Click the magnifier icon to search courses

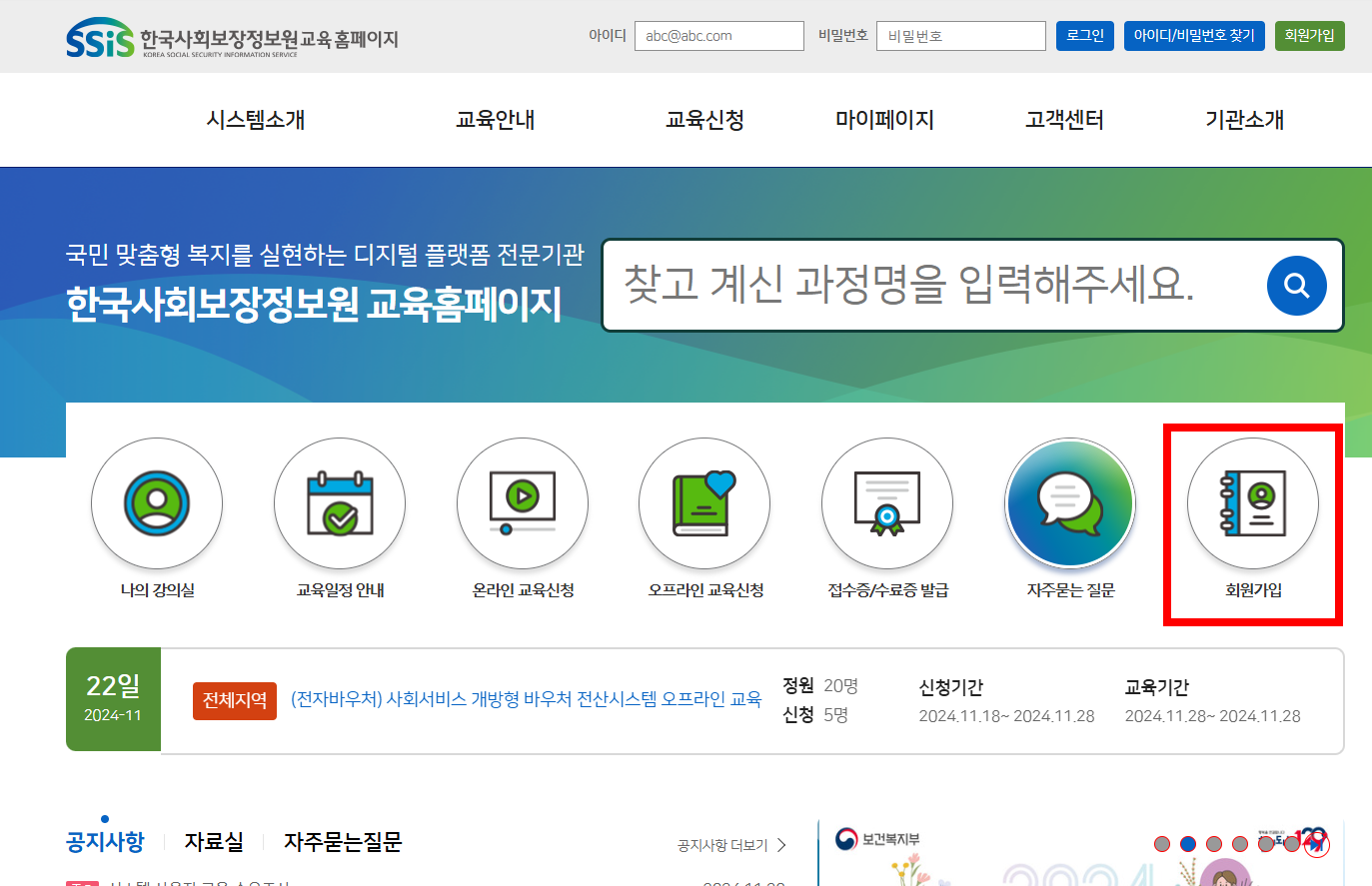pyautogui.click(x=1296, y=285)
